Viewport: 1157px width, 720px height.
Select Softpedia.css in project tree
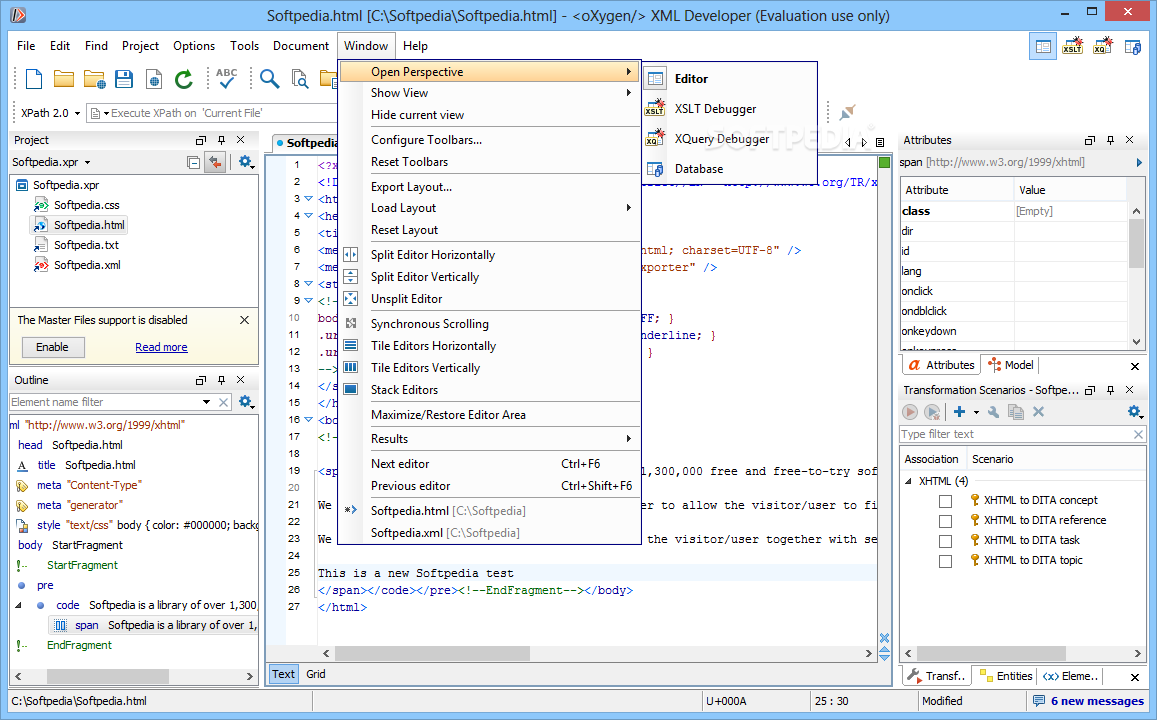tap(86, 205)
